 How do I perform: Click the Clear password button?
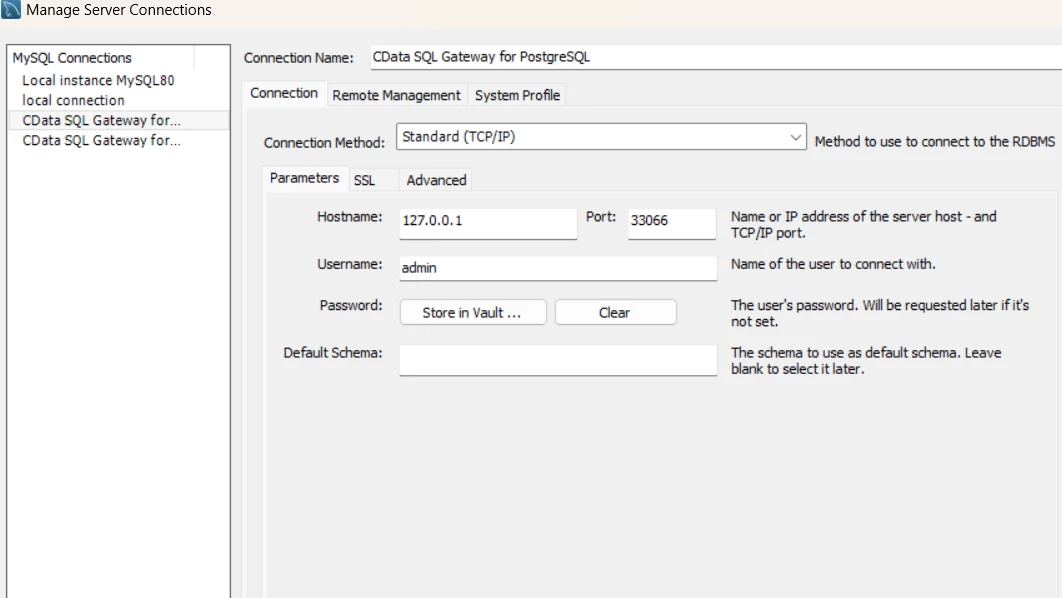pos(615,312)
